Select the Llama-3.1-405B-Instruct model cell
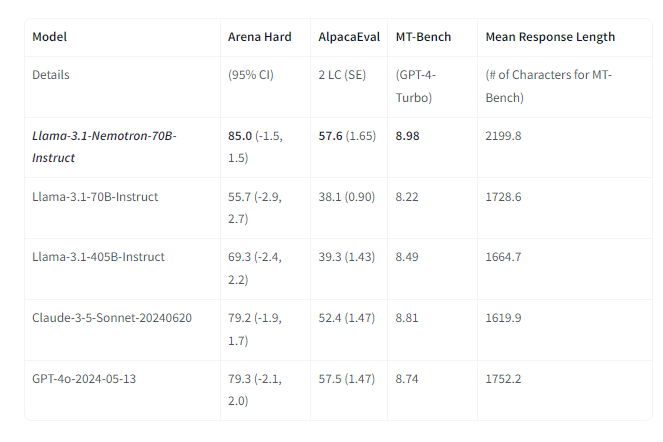The width and height of the screenshot is (663, 442). click(98, 257)
